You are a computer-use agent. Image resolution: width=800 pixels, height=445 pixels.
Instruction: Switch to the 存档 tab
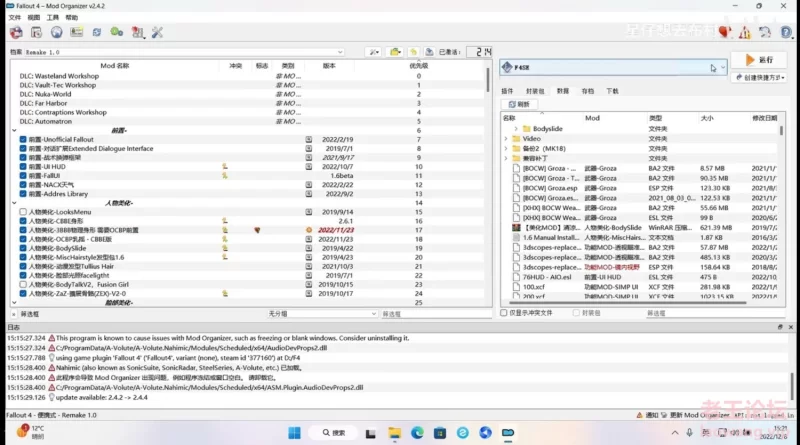[588, 91]
